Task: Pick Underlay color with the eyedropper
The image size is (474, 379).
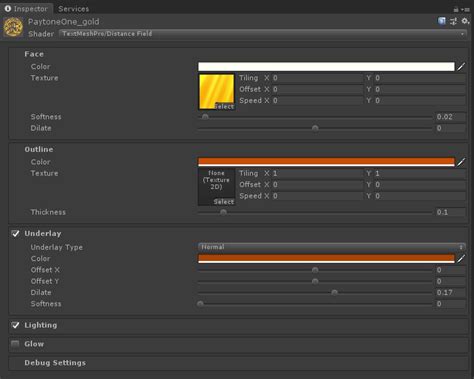Action: pyautogui.click(x=461, y=259)
